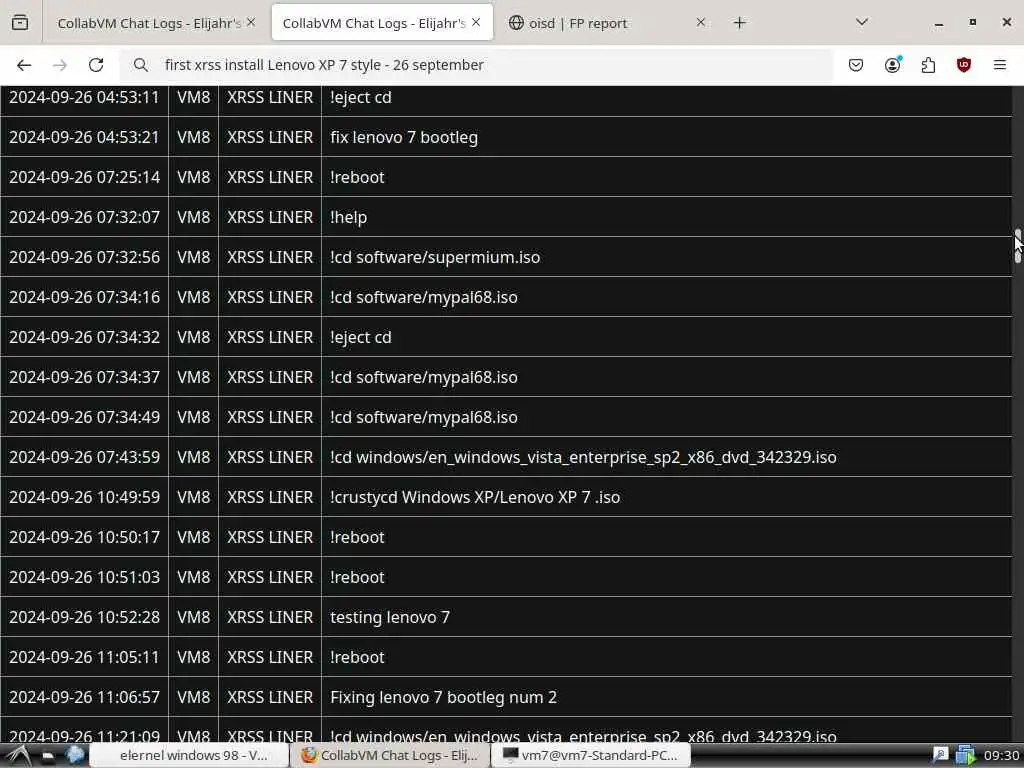Click the '!eject cd' message at 07:34:32
1024x768 pixels.
pyautogui.click(x=360, y=337)
